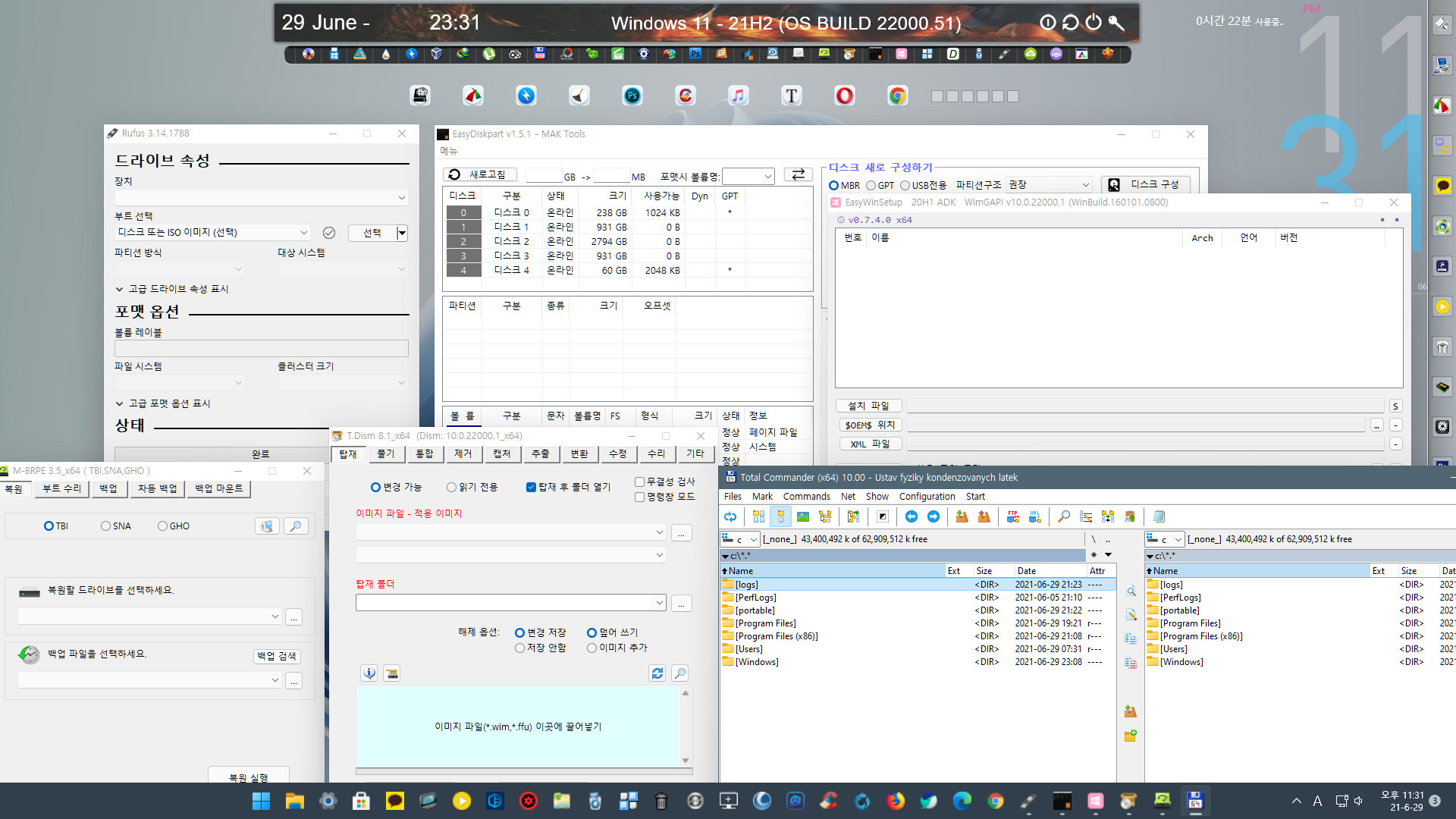Open left drive selector in Total Commander
The image size is (1456, 819).
740,539
